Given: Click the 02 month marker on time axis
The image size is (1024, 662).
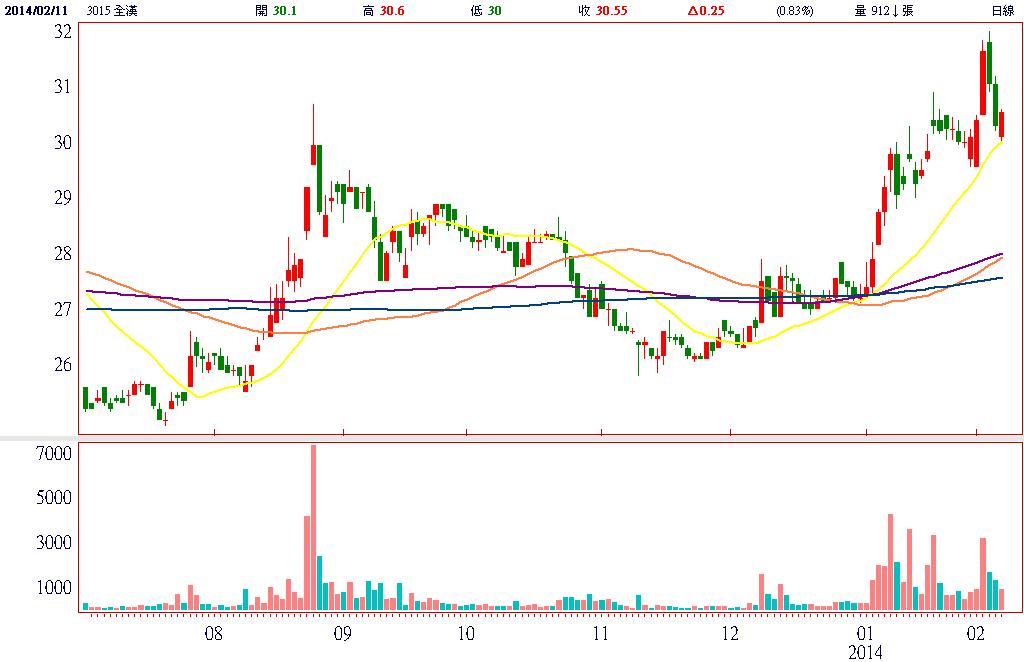Looking at the screenshot, I should 975,633.
